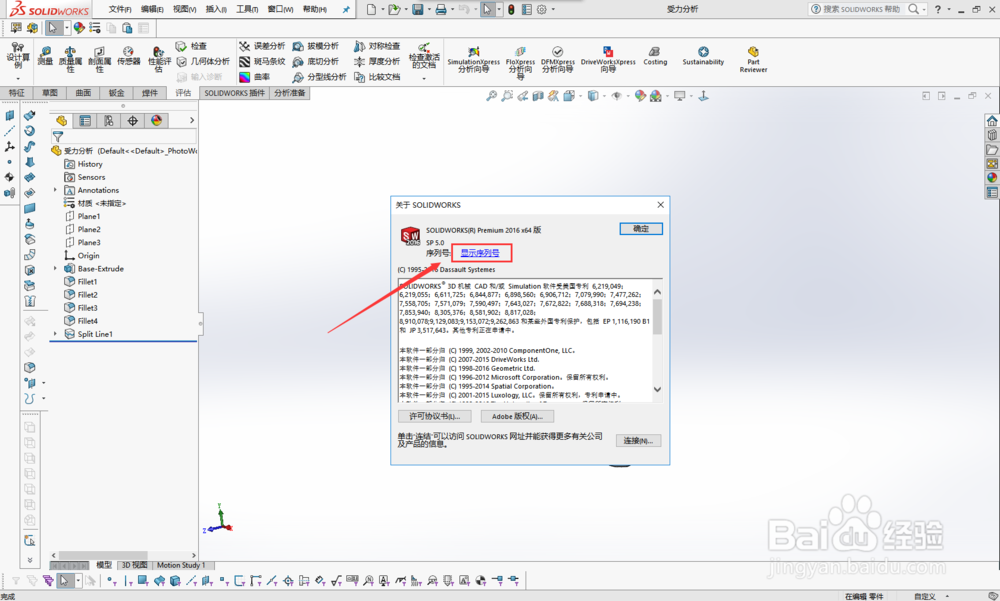Switch to the 特征 features tab
The image size is (1000, 601).
pos(17,93)
